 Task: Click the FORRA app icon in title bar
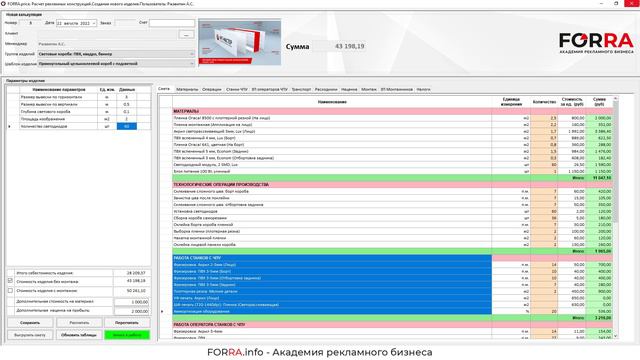point(4,4)
